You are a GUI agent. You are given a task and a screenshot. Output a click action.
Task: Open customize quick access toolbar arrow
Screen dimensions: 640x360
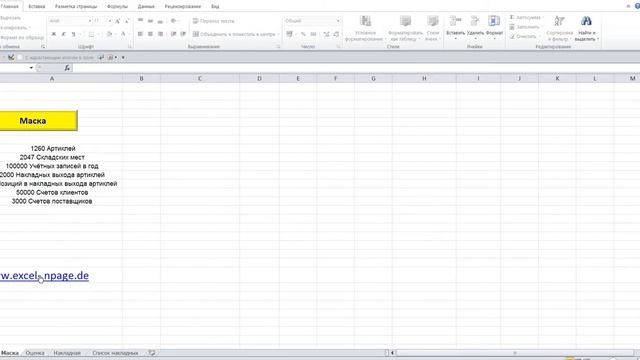[x=123, y=58]
